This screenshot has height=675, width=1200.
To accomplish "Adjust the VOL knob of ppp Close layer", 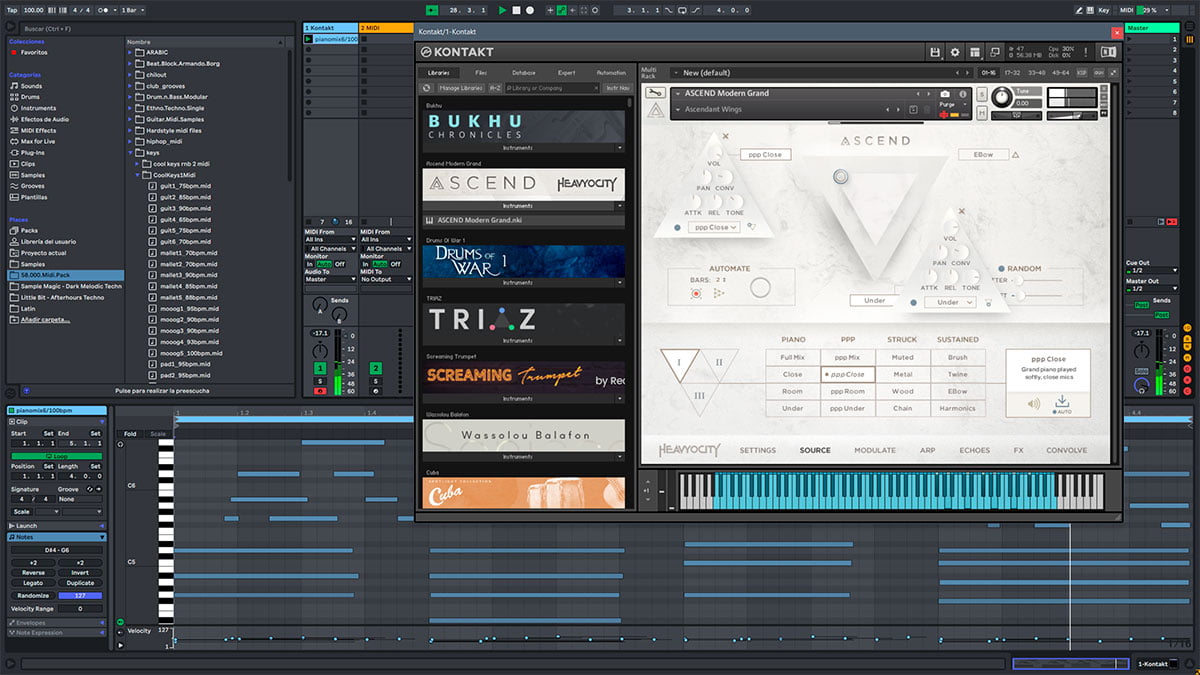I will pos(714,151).
